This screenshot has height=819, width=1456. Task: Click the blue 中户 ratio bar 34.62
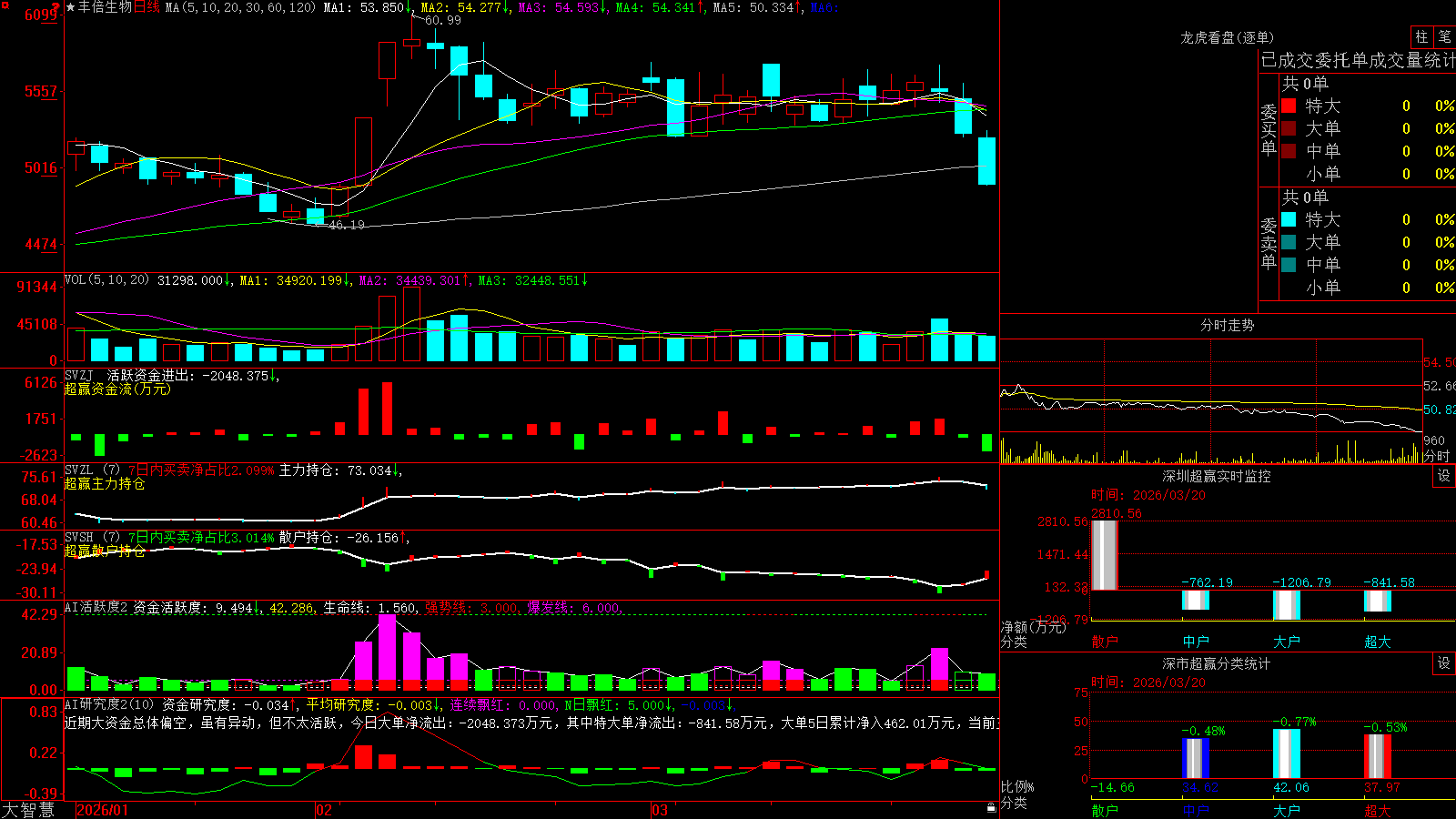point(1196,758)
